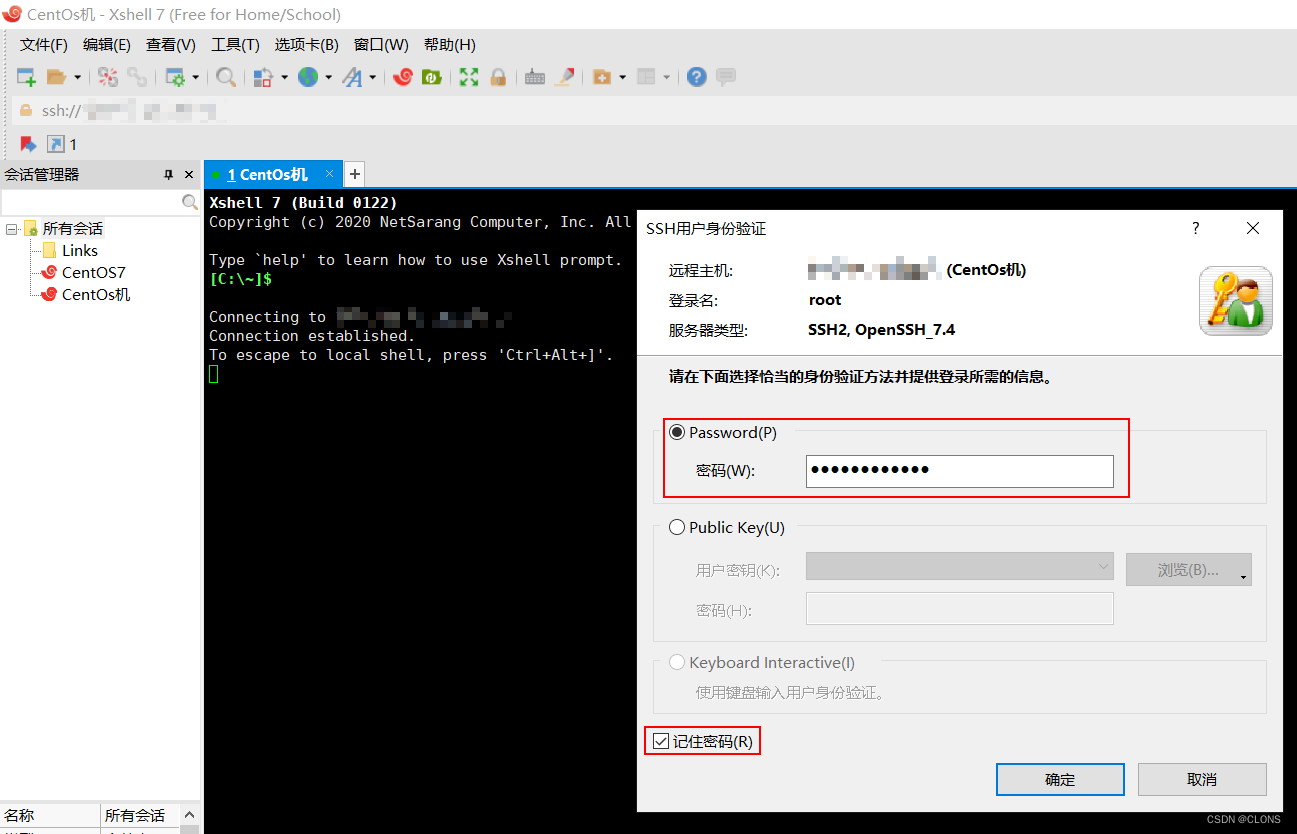Choose the Password(P) authentication method

click(x=677, y=432)
